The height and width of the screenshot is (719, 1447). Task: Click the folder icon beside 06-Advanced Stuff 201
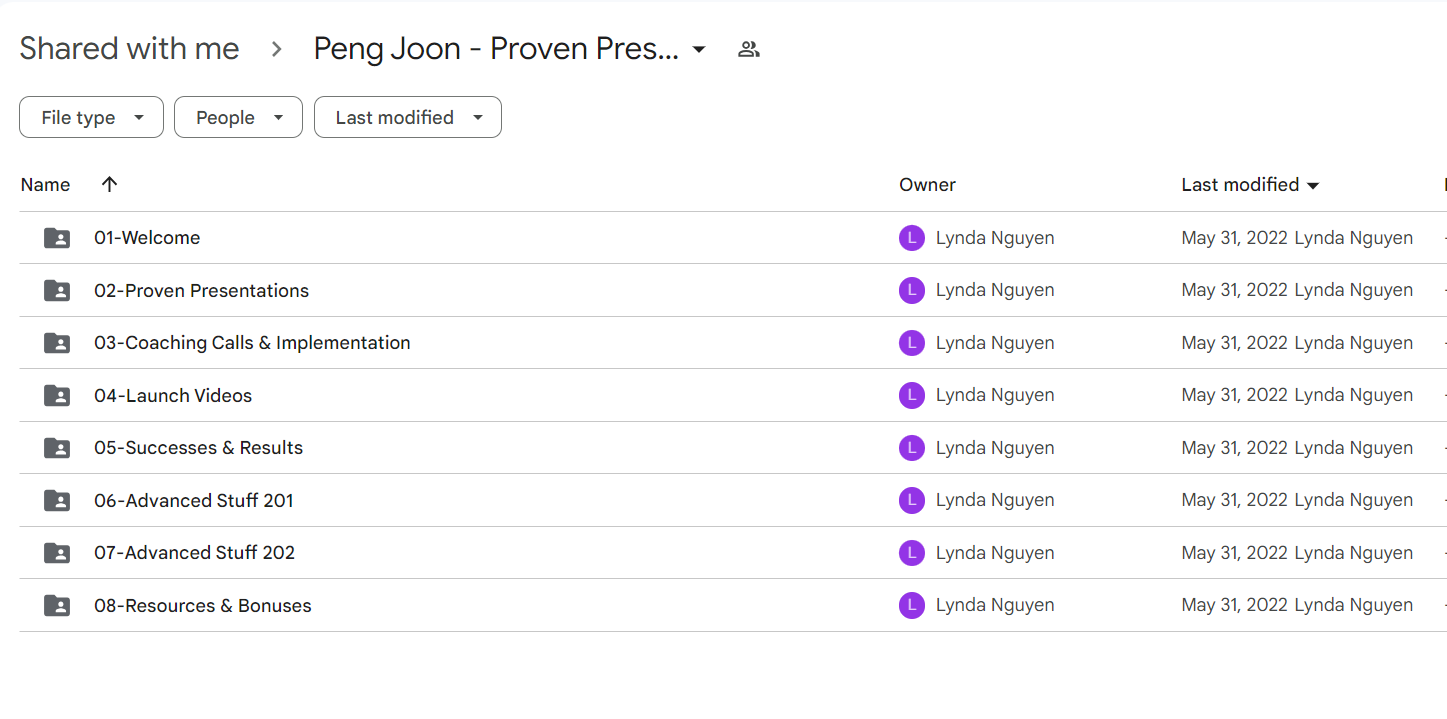point(57,501)
